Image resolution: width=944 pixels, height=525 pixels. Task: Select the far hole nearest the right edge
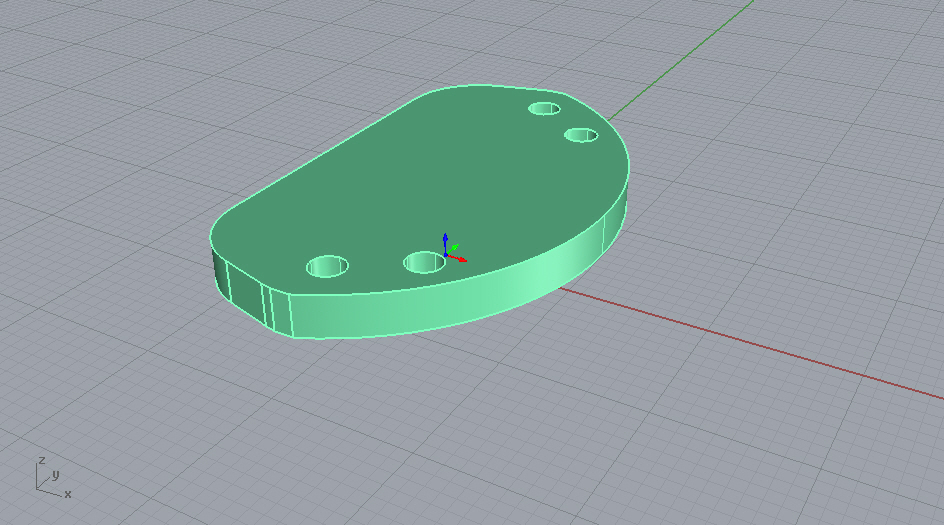coord(580,134)
